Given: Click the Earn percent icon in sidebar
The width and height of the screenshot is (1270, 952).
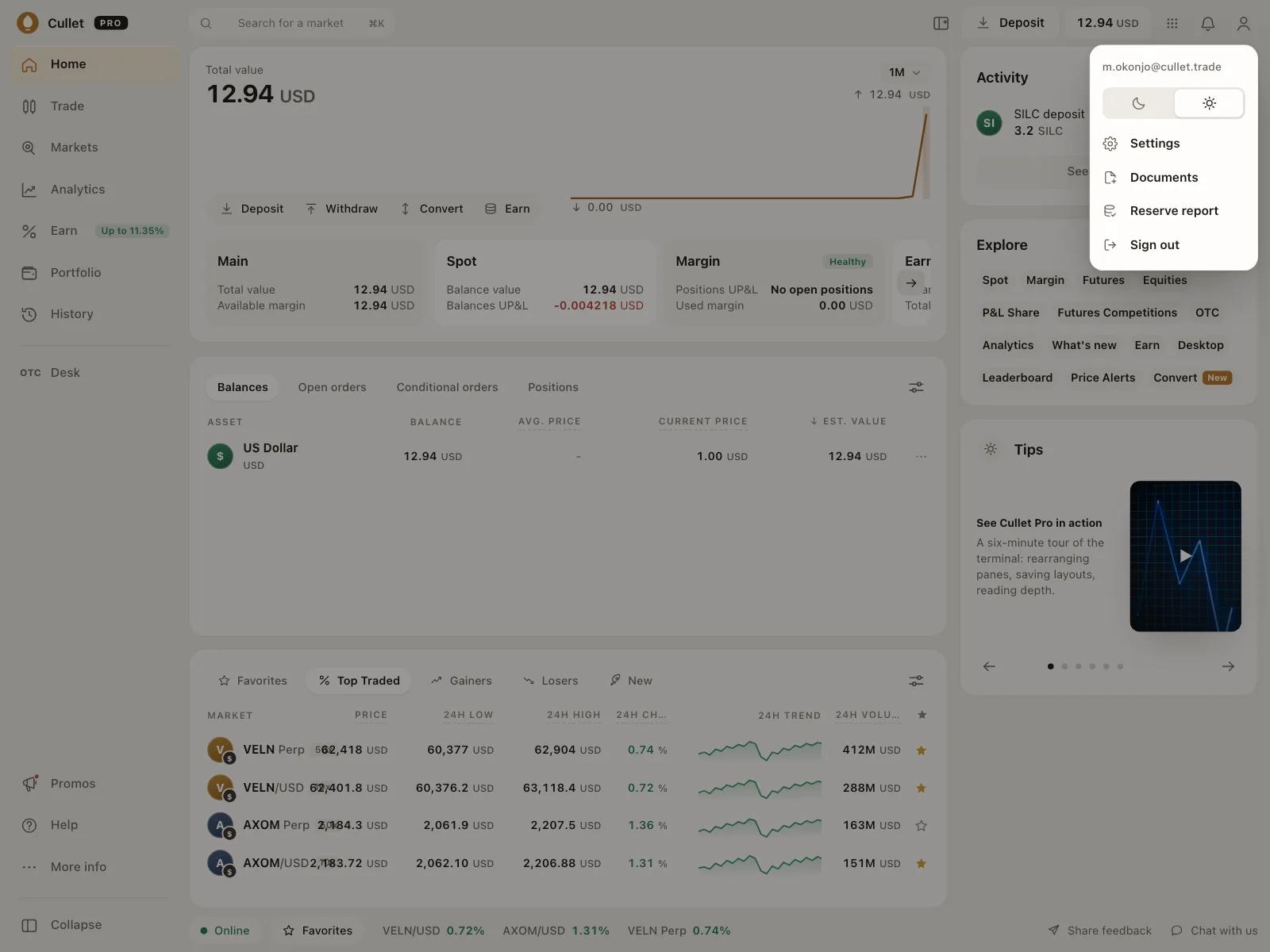Looking at the screenshot, I should coord(29,231).
